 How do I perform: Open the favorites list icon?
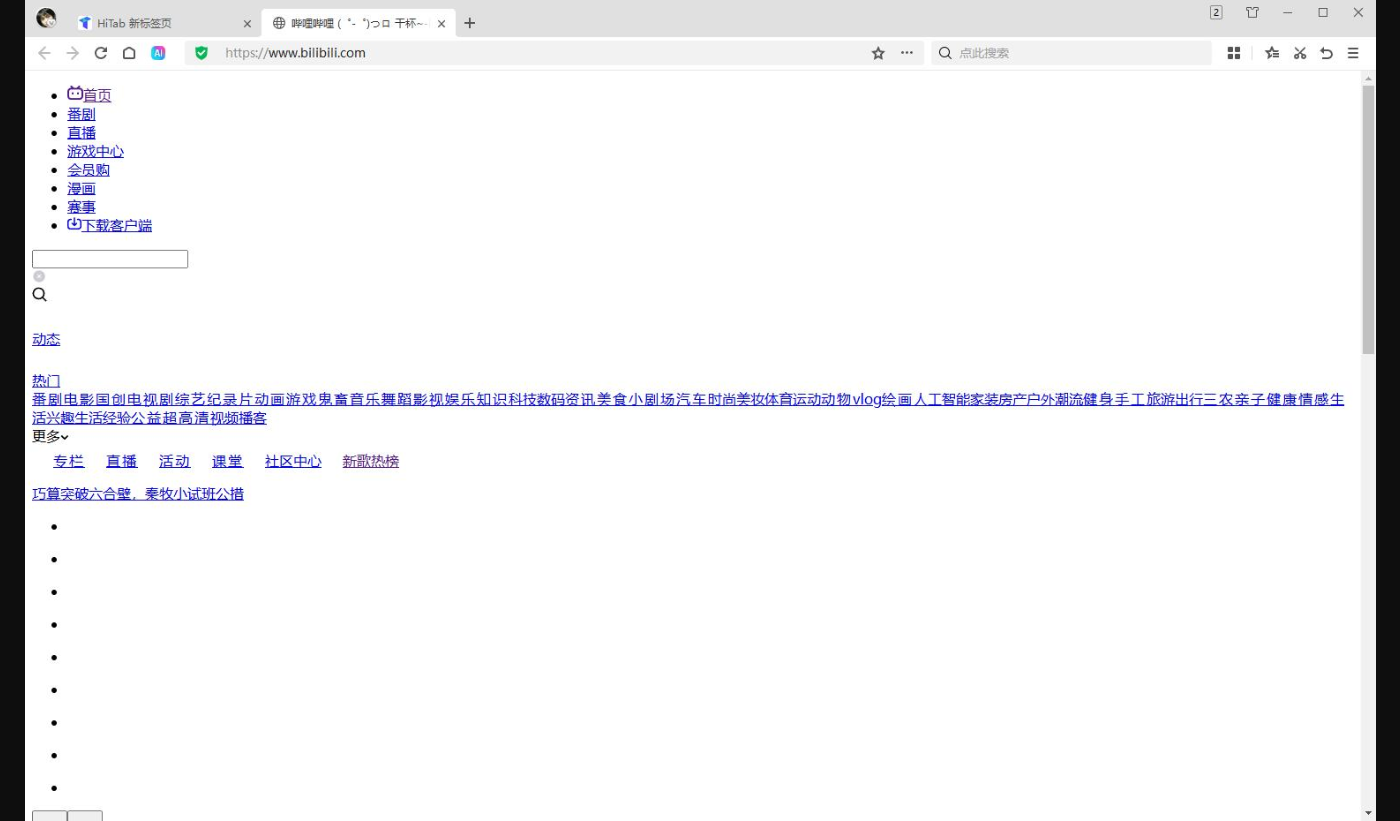click(1272, 53)
